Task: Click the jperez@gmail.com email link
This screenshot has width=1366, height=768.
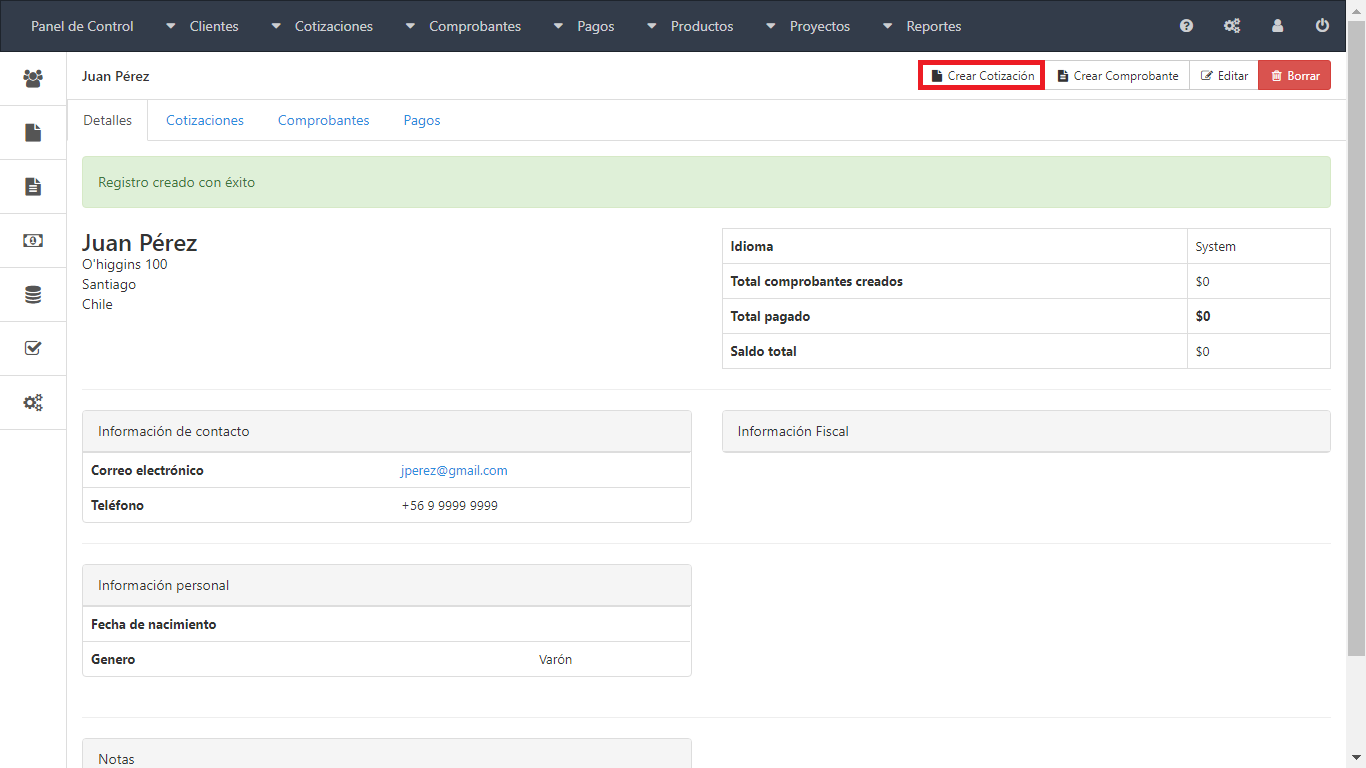Action: (454, 470)
